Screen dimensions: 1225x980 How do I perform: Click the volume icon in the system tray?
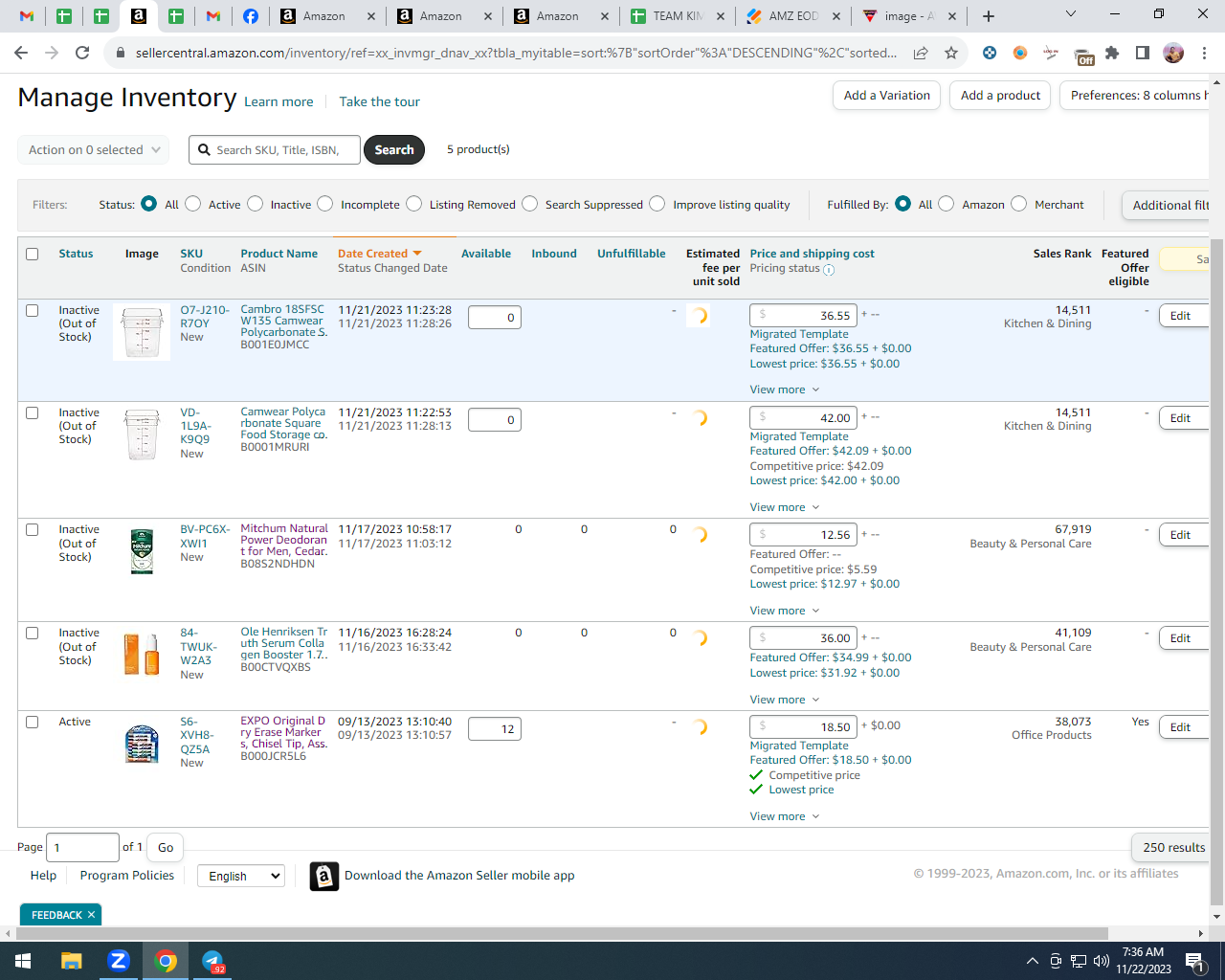pos(1102,961)
